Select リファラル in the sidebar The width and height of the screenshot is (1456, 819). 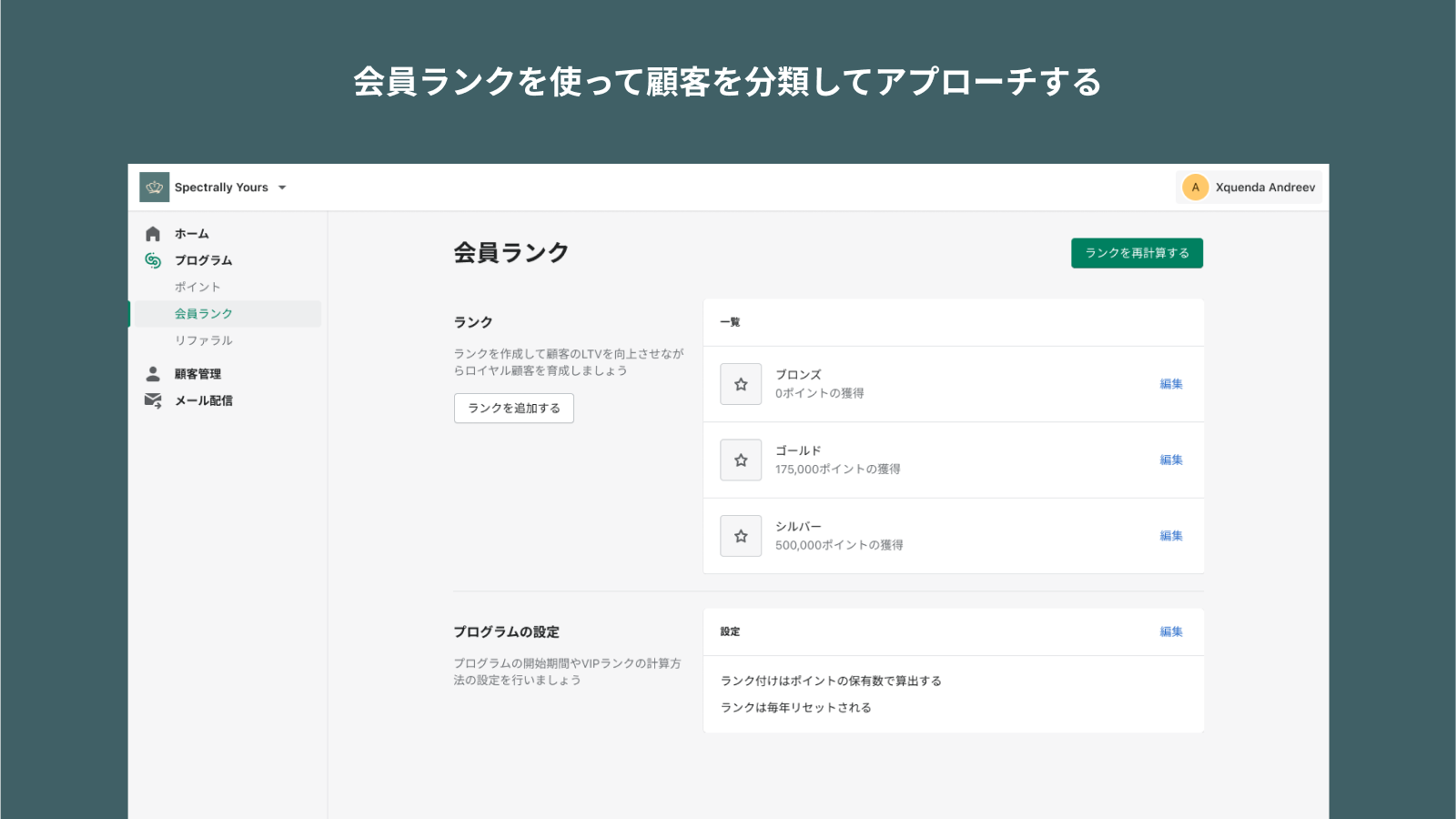(x=204, y=340)
